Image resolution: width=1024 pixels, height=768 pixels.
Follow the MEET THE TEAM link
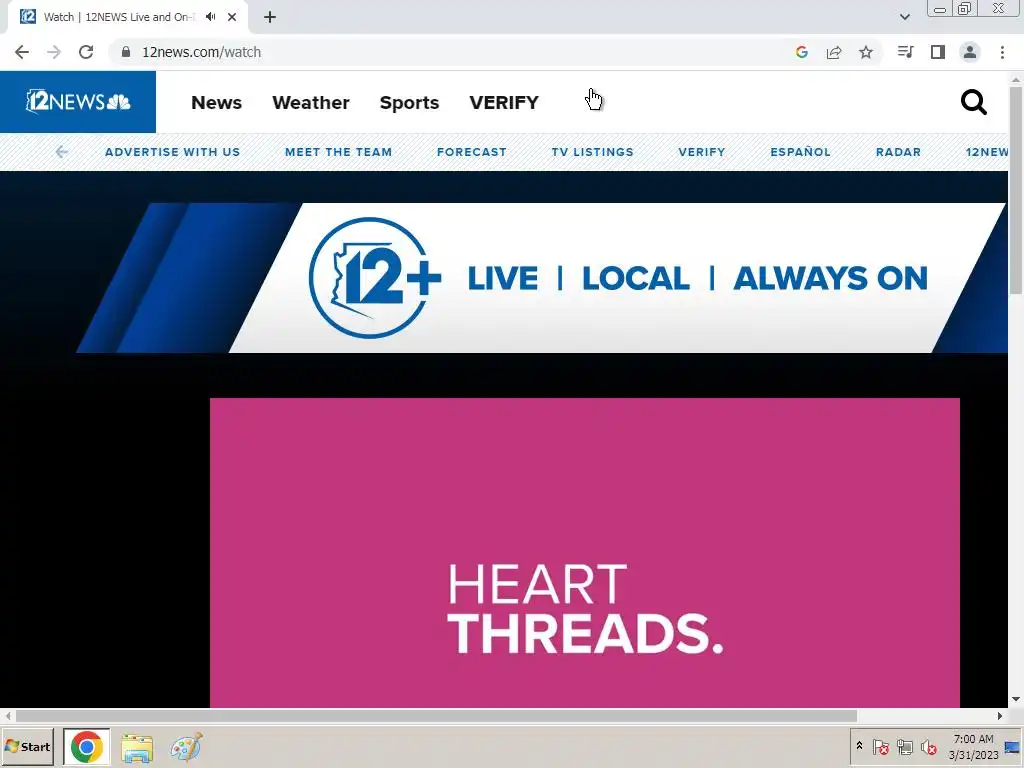[x=338, y=152]
